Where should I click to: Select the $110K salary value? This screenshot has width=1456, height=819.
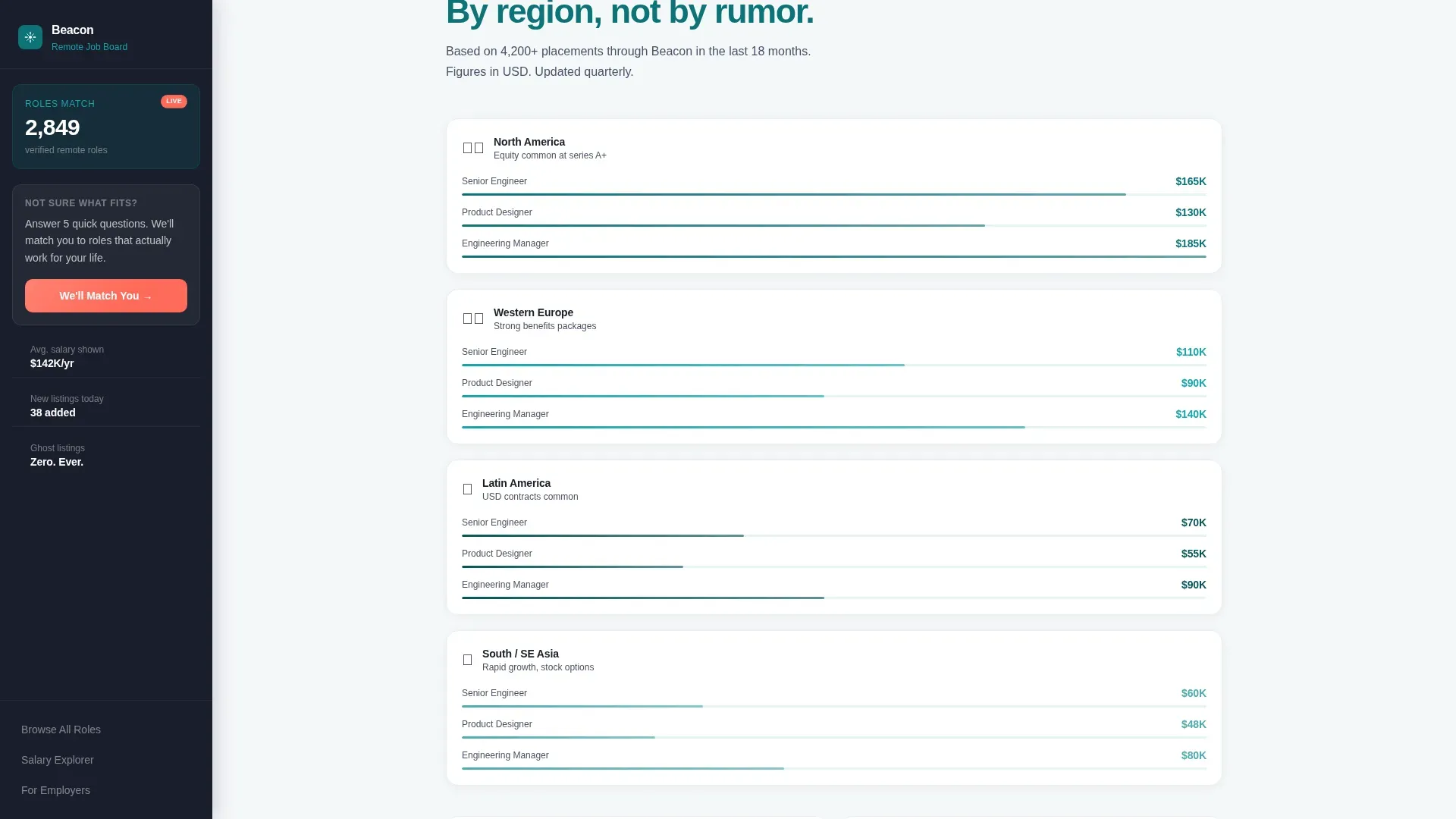(1191, 352)
